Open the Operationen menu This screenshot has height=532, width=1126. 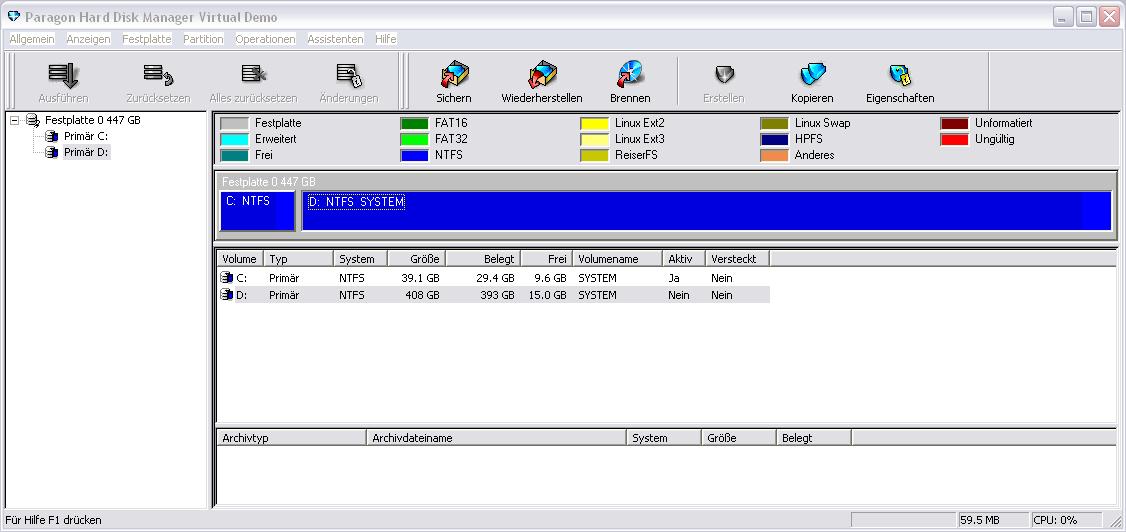pos(265,39)
